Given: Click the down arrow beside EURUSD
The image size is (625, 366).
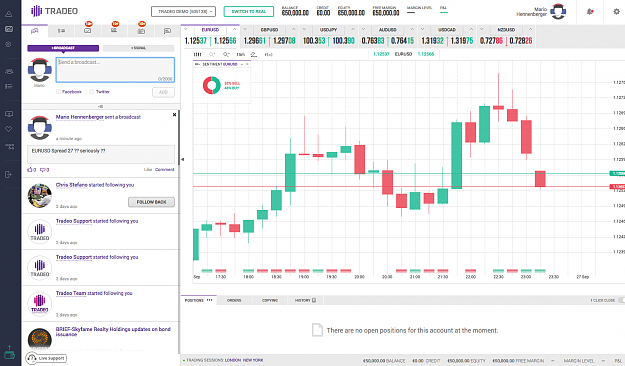Looking at the screenshot, I should (187, 29).
